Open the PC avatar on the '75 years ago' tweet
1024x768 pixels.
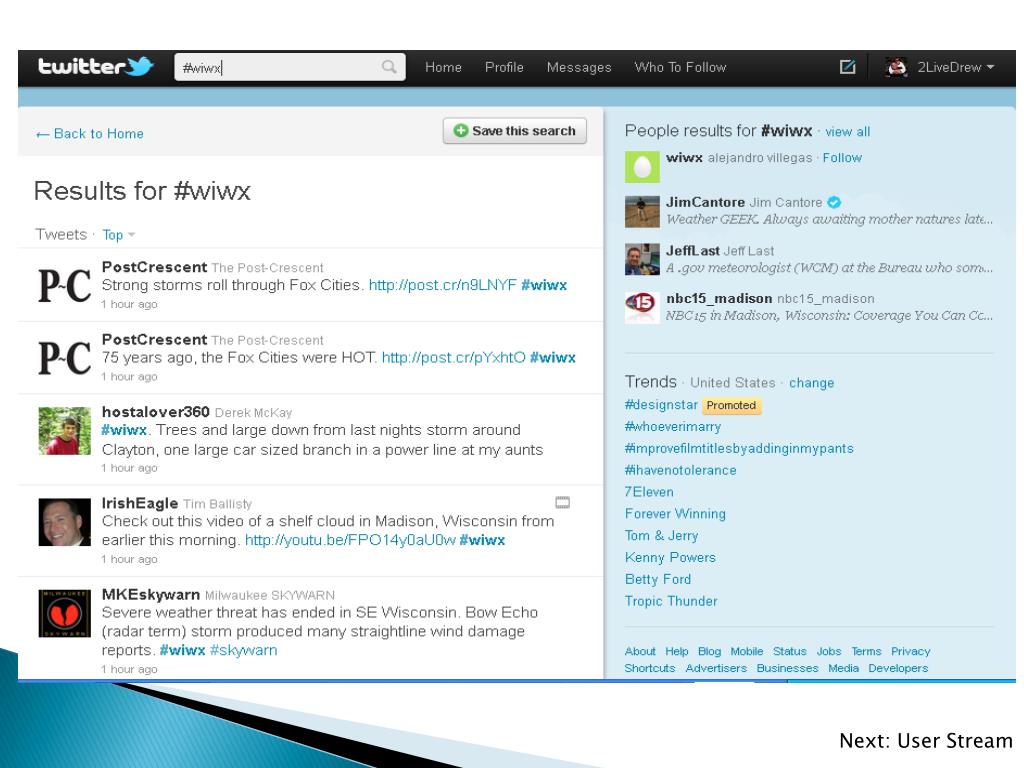[65, 358]
